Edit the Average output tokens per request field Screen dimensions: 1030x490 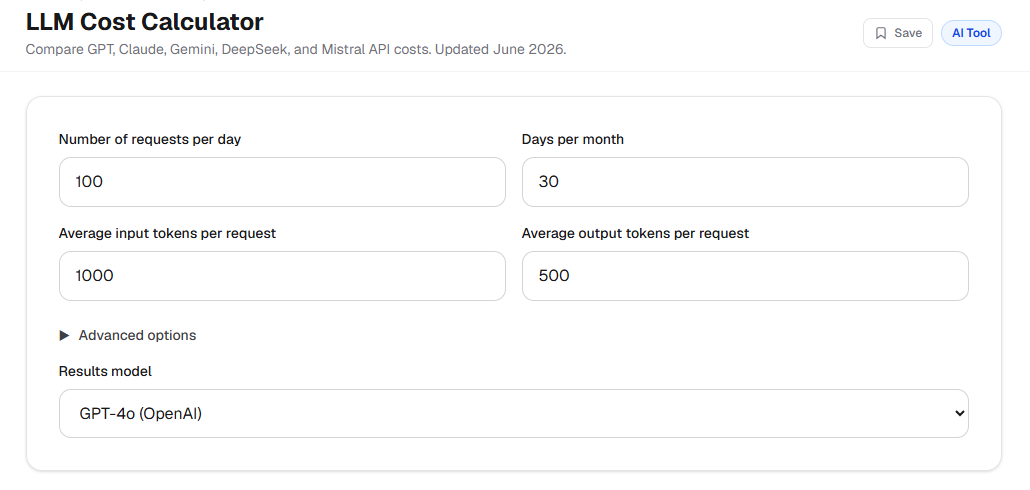[745, 276]
